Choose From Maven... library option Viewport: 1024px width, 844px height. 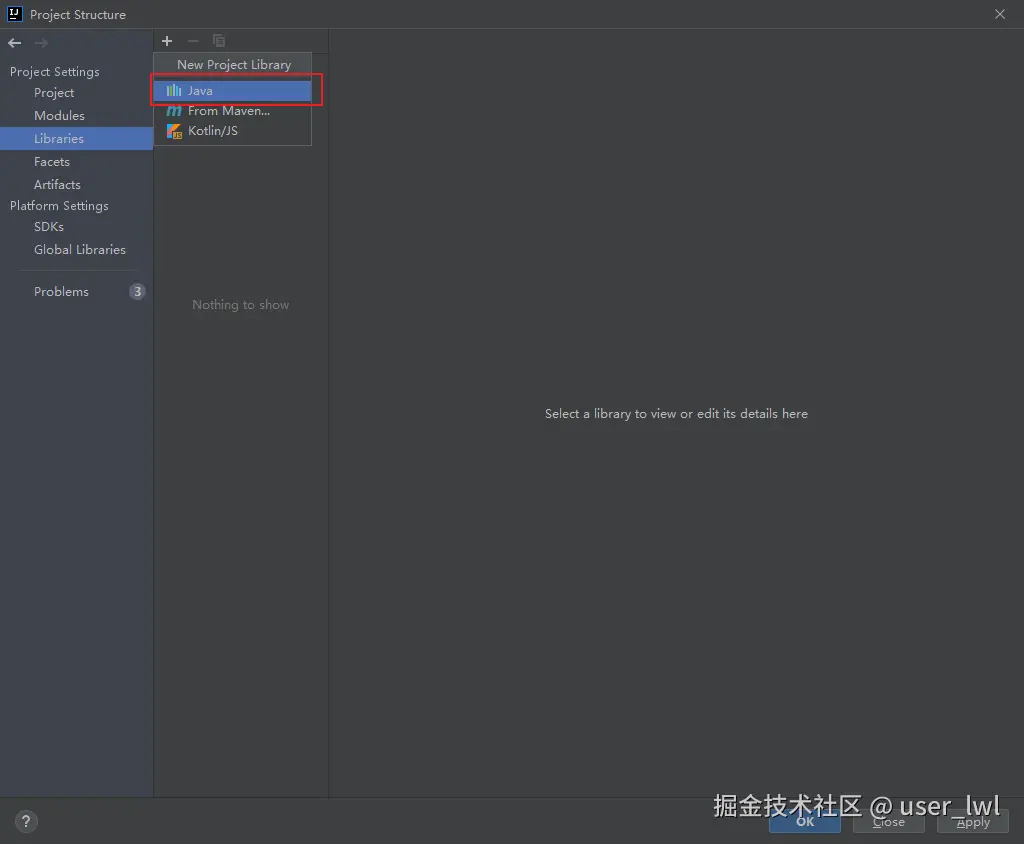(232, 111)
